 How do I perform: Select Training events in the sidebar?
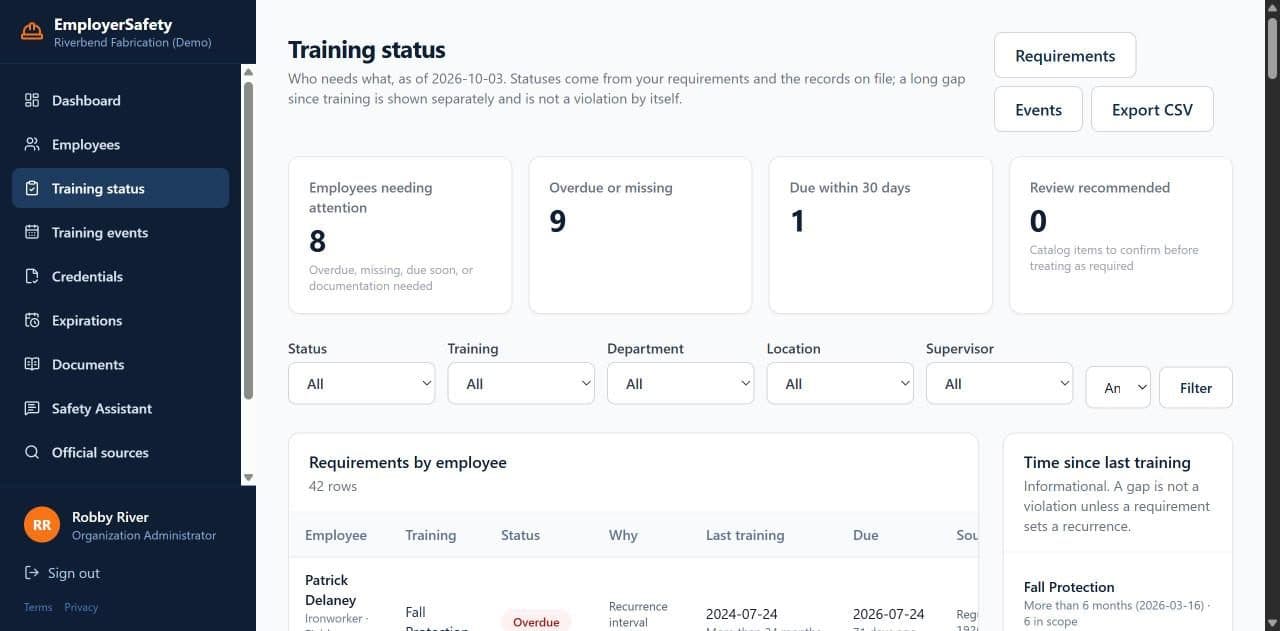click(x=120, y=232)
